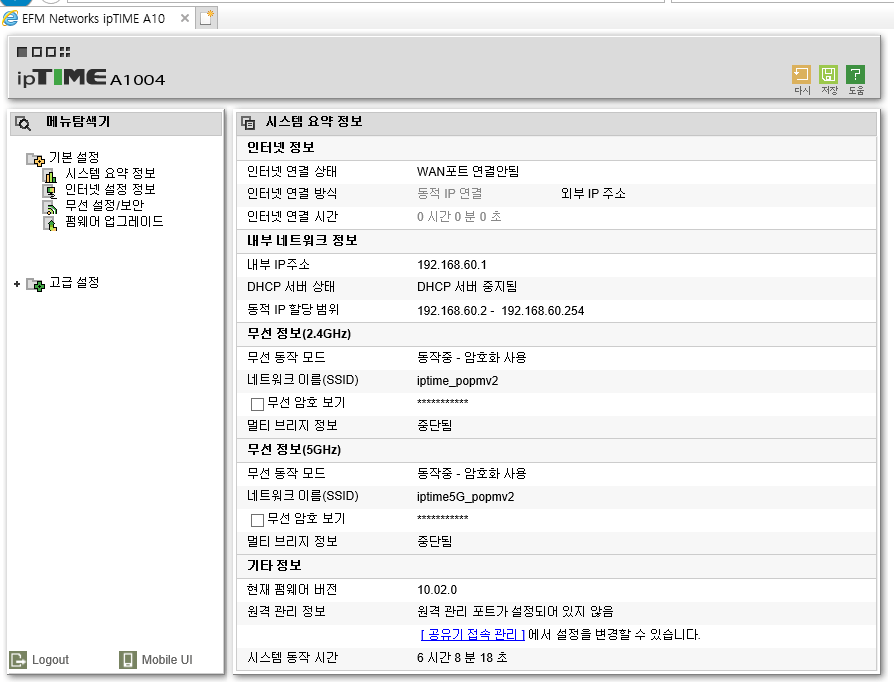Click the 기본 설정 folder icon
894x687 pixels.
click(x=35, y=159)
